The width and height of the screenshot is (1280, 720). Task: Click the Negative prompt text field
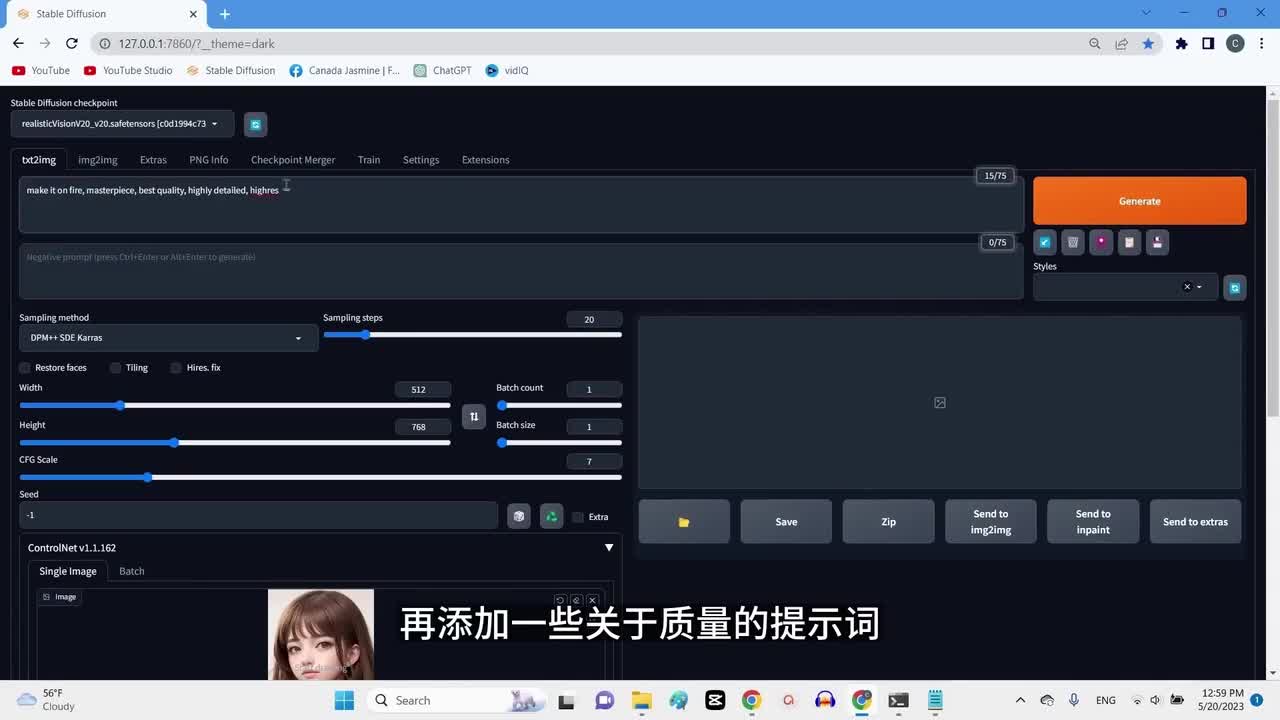520,270
